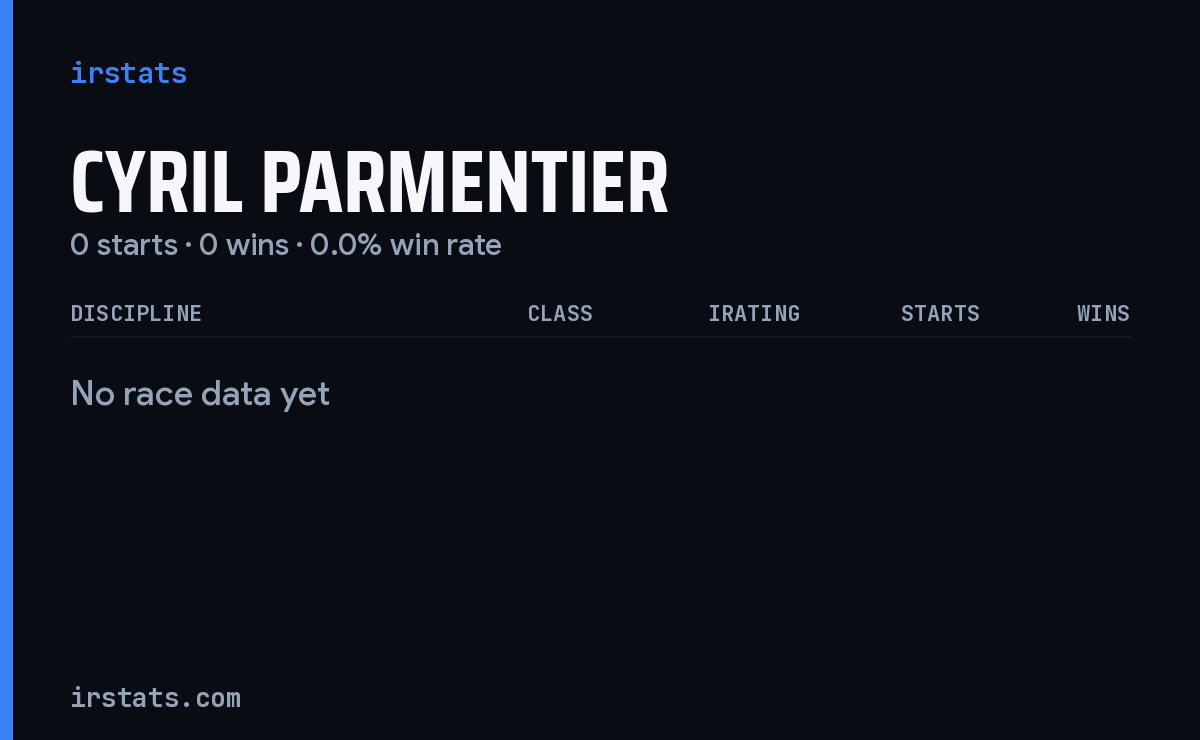Click the CLASS column header
Image resolution: width=1200 pixels, height=740 pixels.
[560, 314]
